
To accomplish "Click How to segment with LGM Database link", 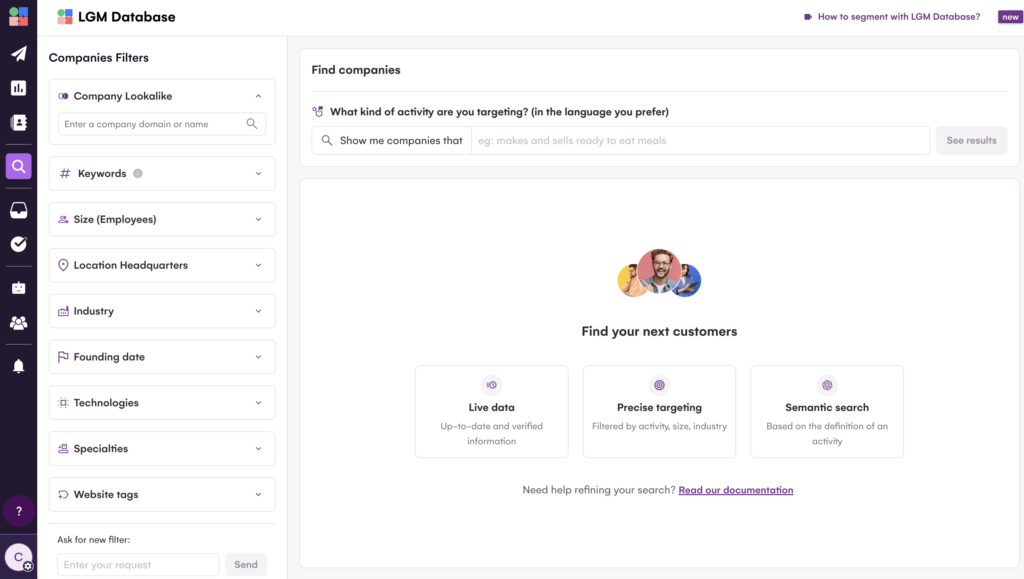I will point(898,17).
